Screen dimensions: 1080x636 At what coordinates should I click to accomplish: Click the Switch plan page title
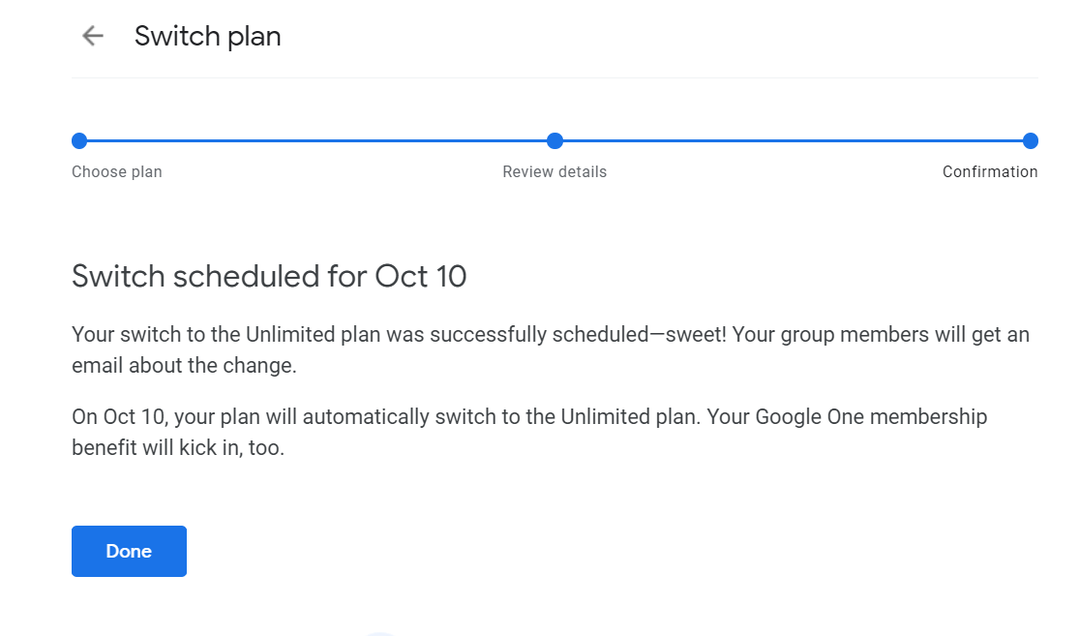tap(207, 36)
